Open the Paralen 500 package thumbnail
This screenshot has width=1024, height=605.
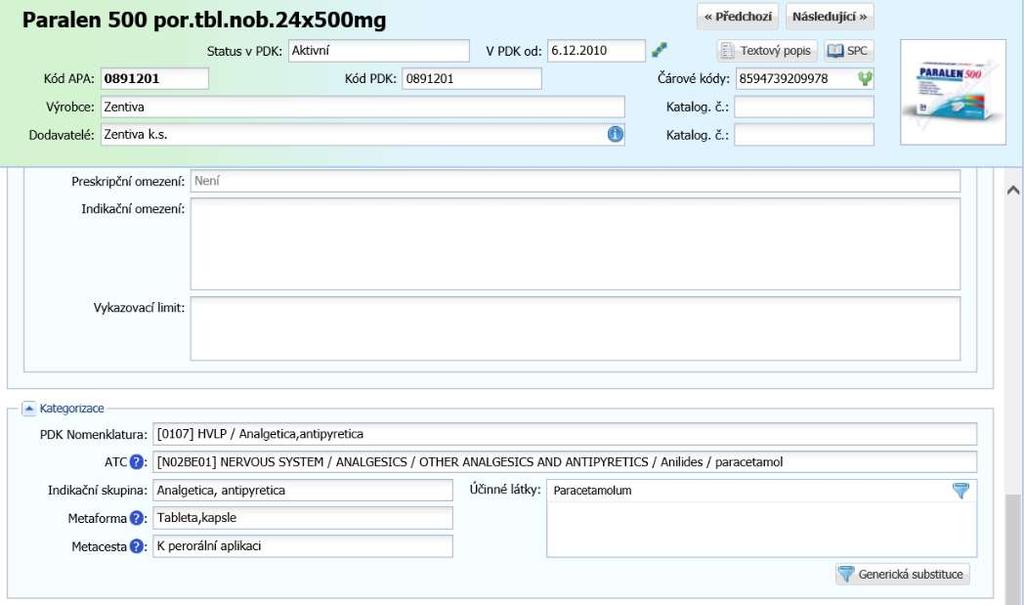tap(953, 92)
